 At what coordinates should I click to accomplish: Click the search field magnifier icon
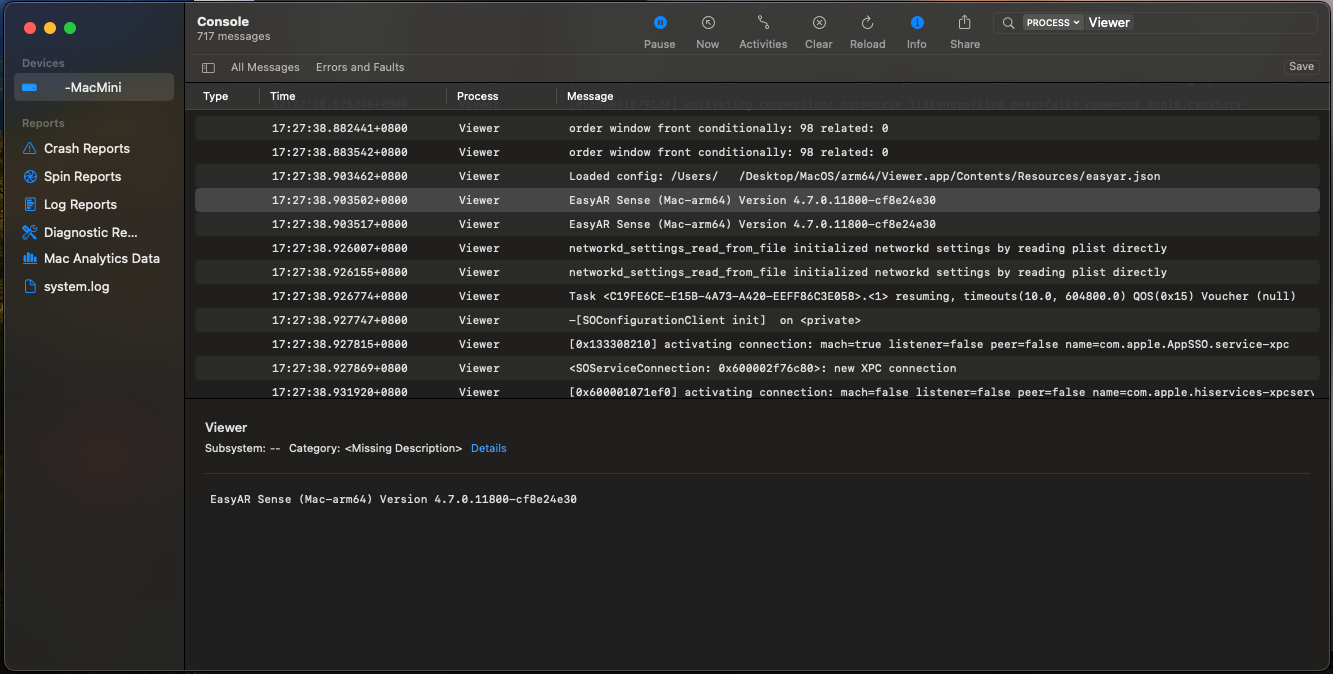point(1008,23)
